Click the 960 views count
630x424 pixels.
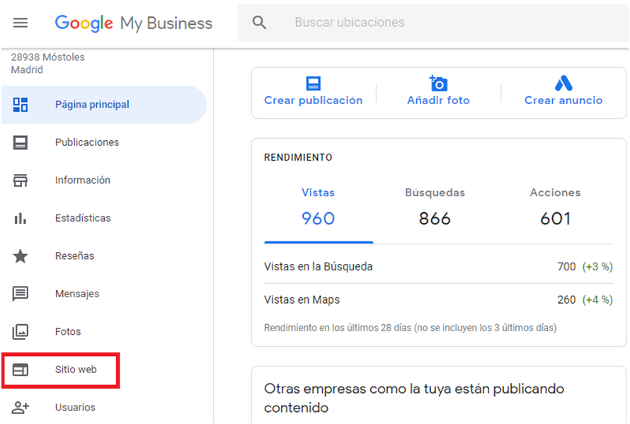tap(318, 219)
